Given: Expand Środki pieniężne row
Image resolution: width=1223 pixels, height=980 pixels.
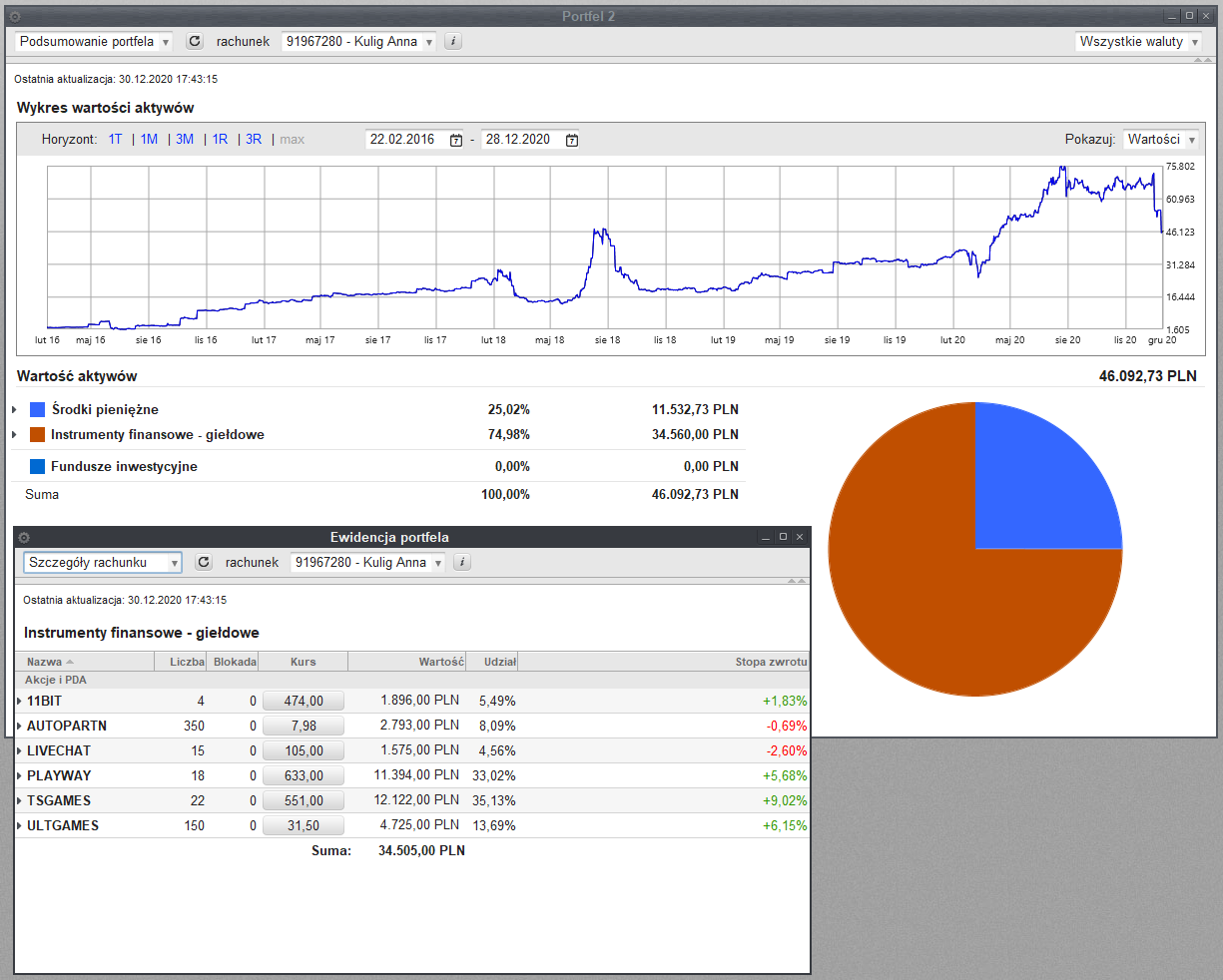Looking at the screenshot, I should click(14, 409).
